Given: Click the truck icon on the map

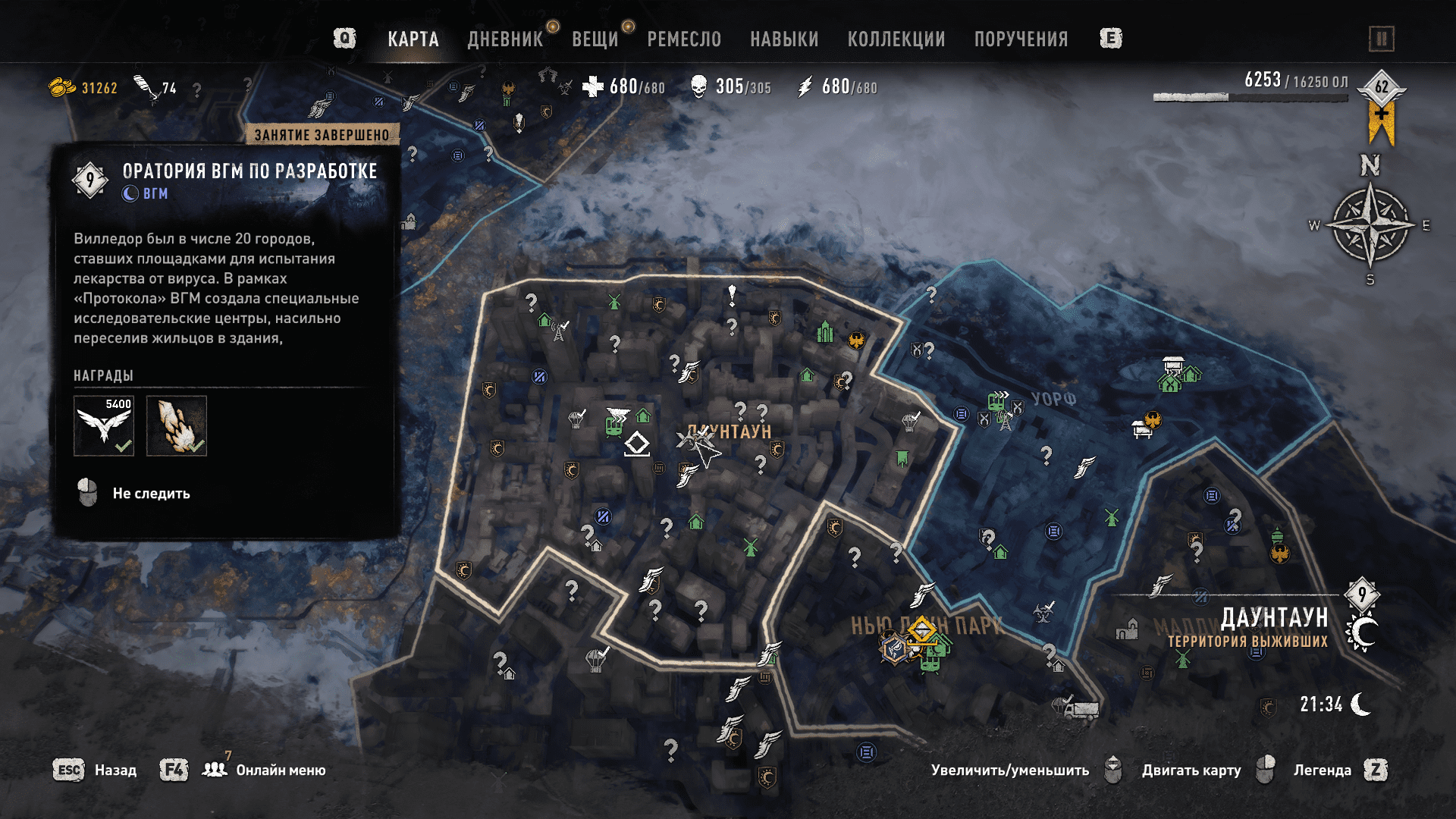Looking at the screenshot, I should (1081, 711).
